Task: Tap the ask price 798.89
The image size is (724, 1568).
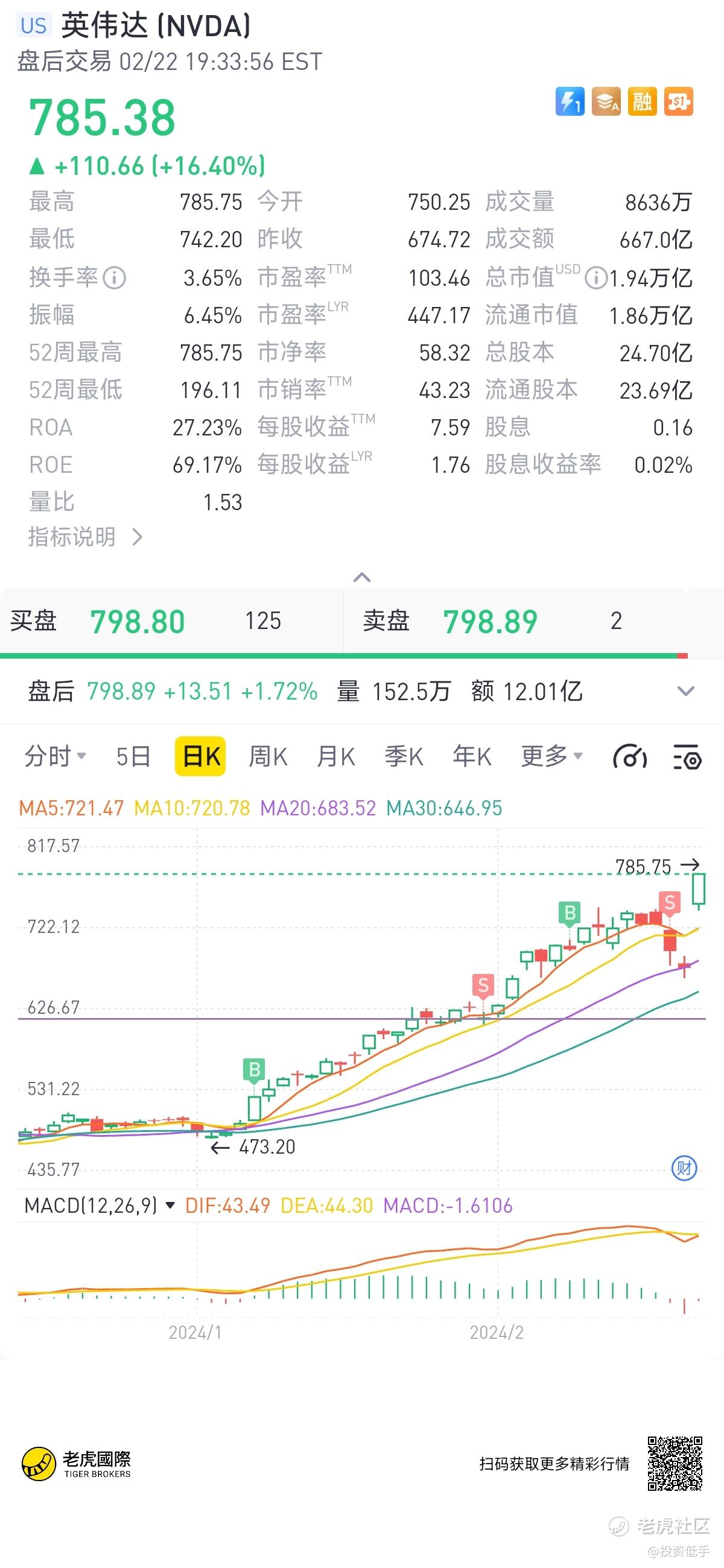Action: [x=491, y=622]
